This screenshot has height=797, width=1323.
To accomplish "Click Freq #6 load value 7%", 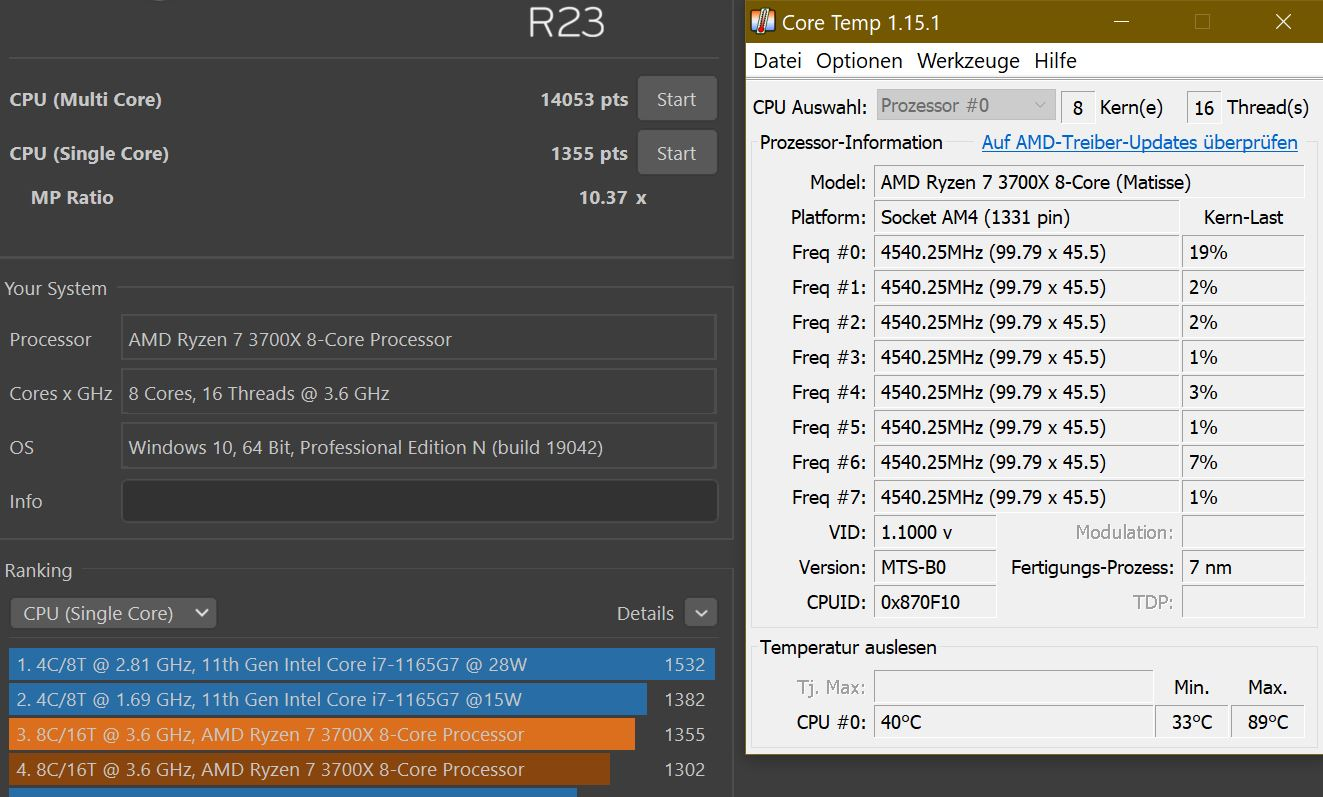I will pyautogui.click(x=1243, y=462).
